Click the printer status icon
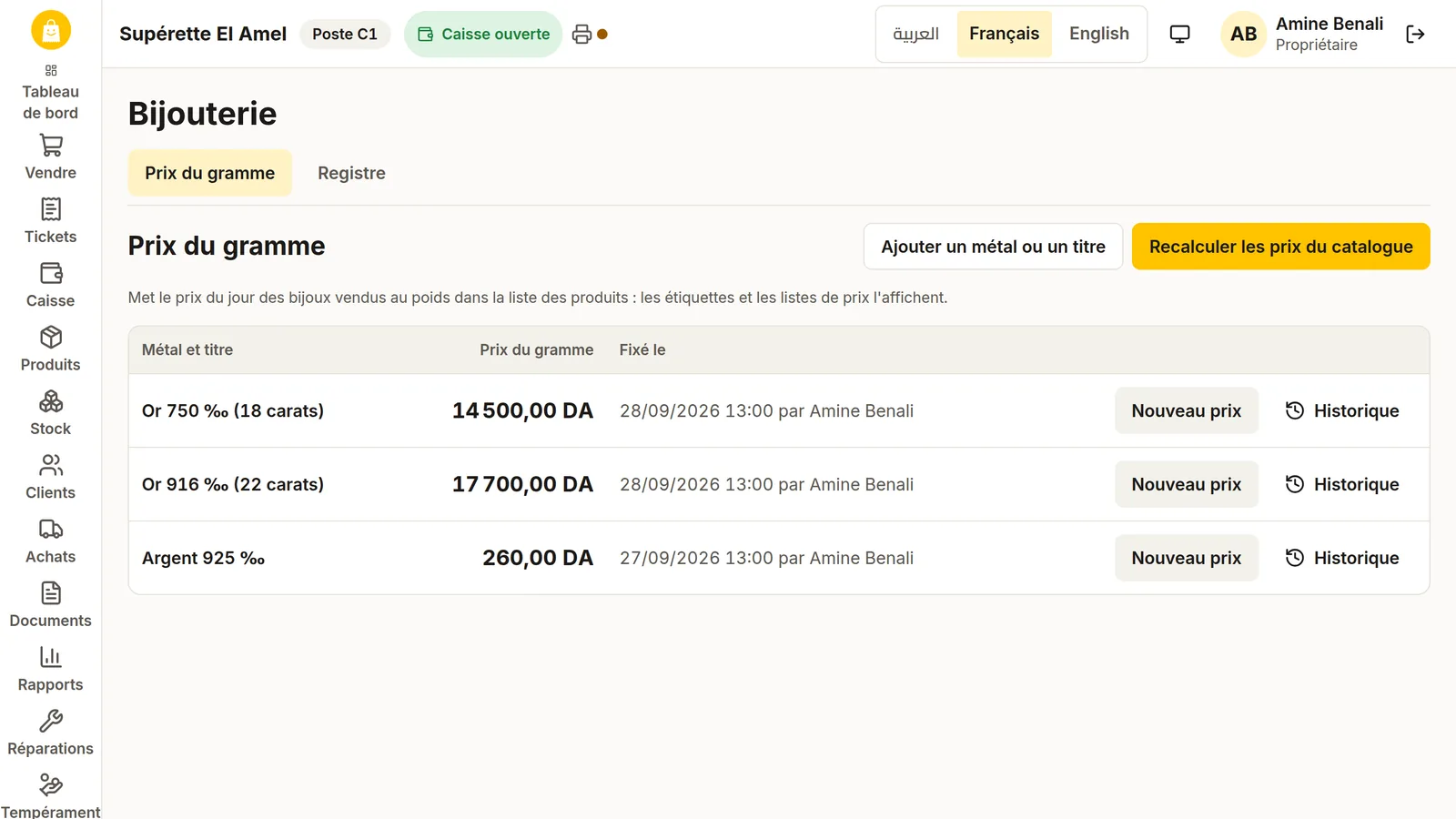This screenshot has width=1456, height=819. coord(582,35)
